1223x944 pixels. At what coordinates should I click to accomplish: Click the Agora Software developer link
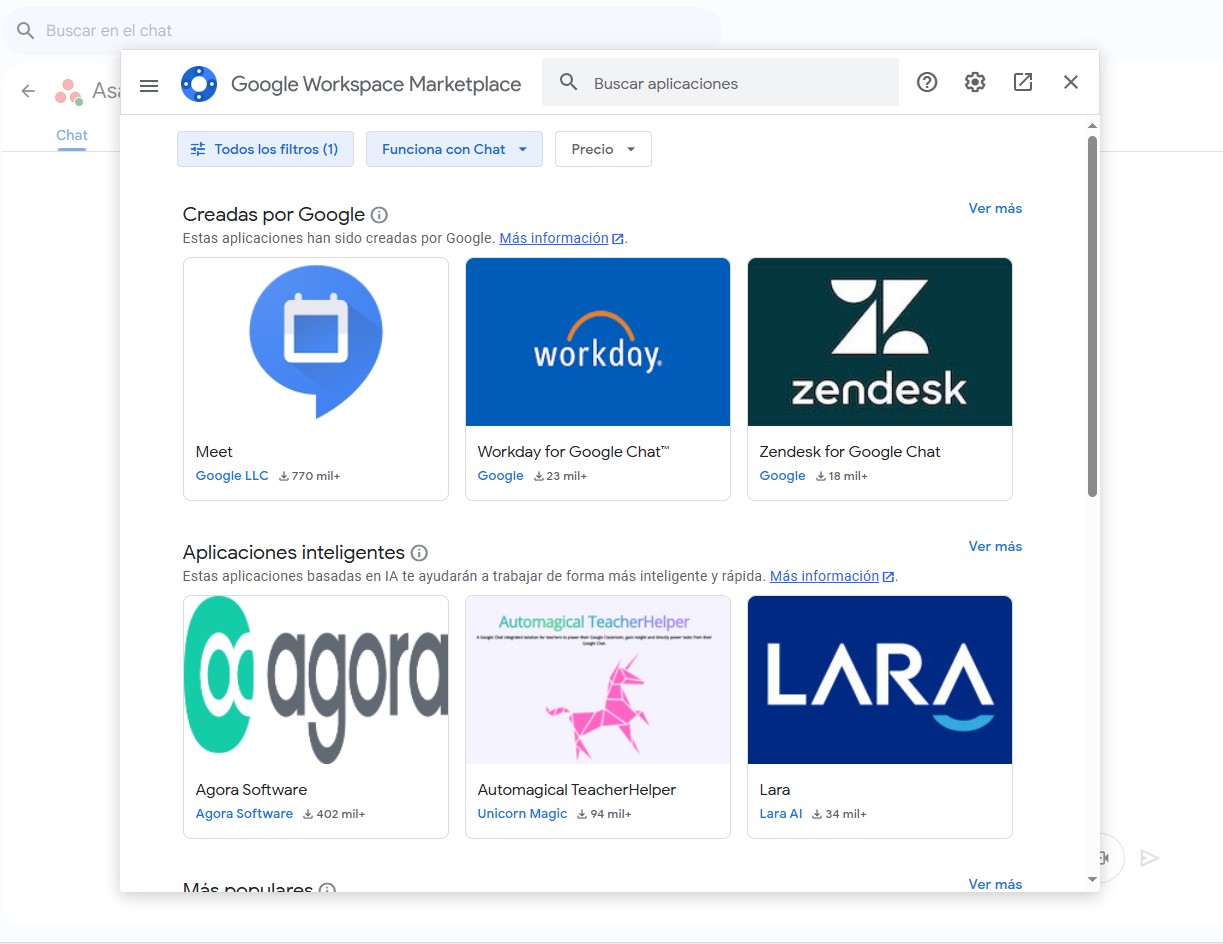pos(244,814)
